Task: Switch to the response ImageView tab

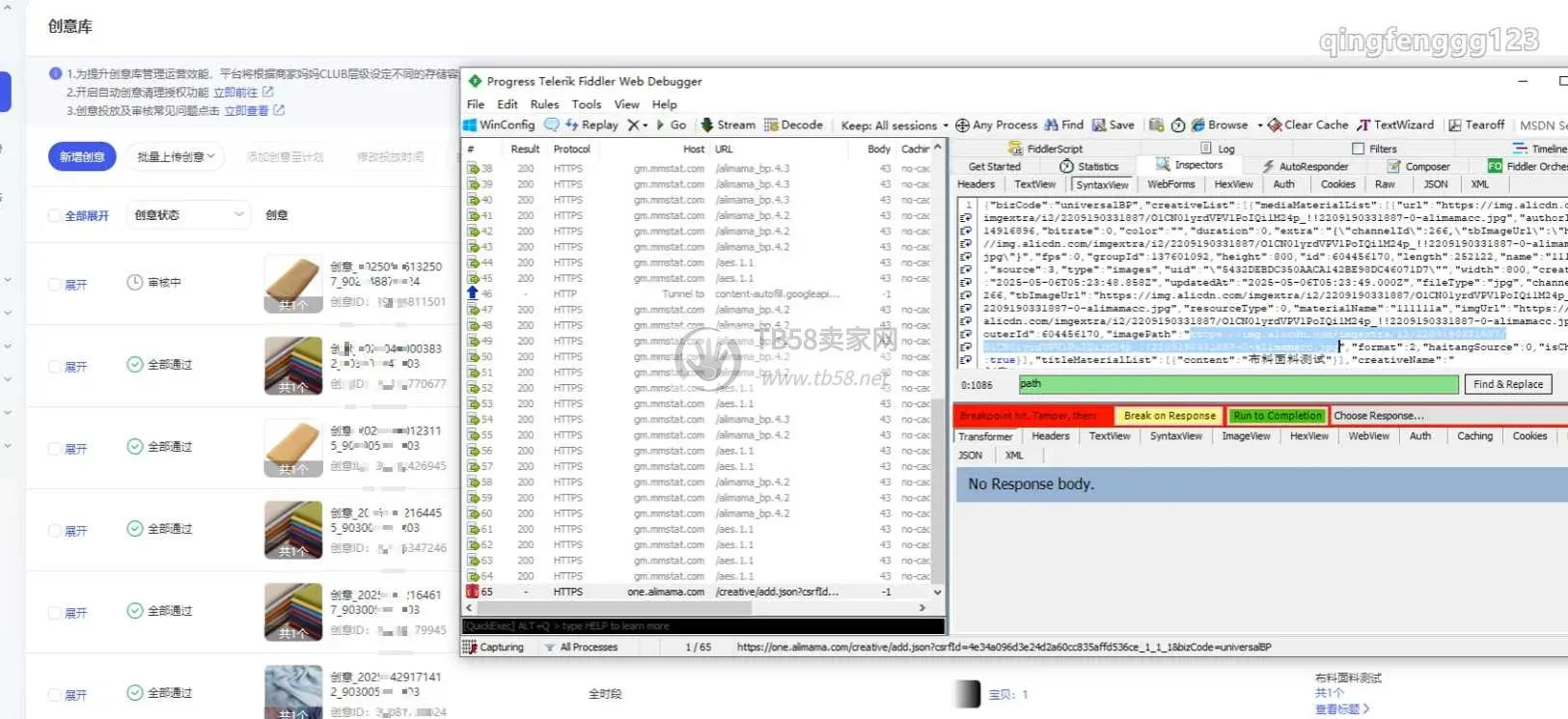Action: (x=1246, y=436)
